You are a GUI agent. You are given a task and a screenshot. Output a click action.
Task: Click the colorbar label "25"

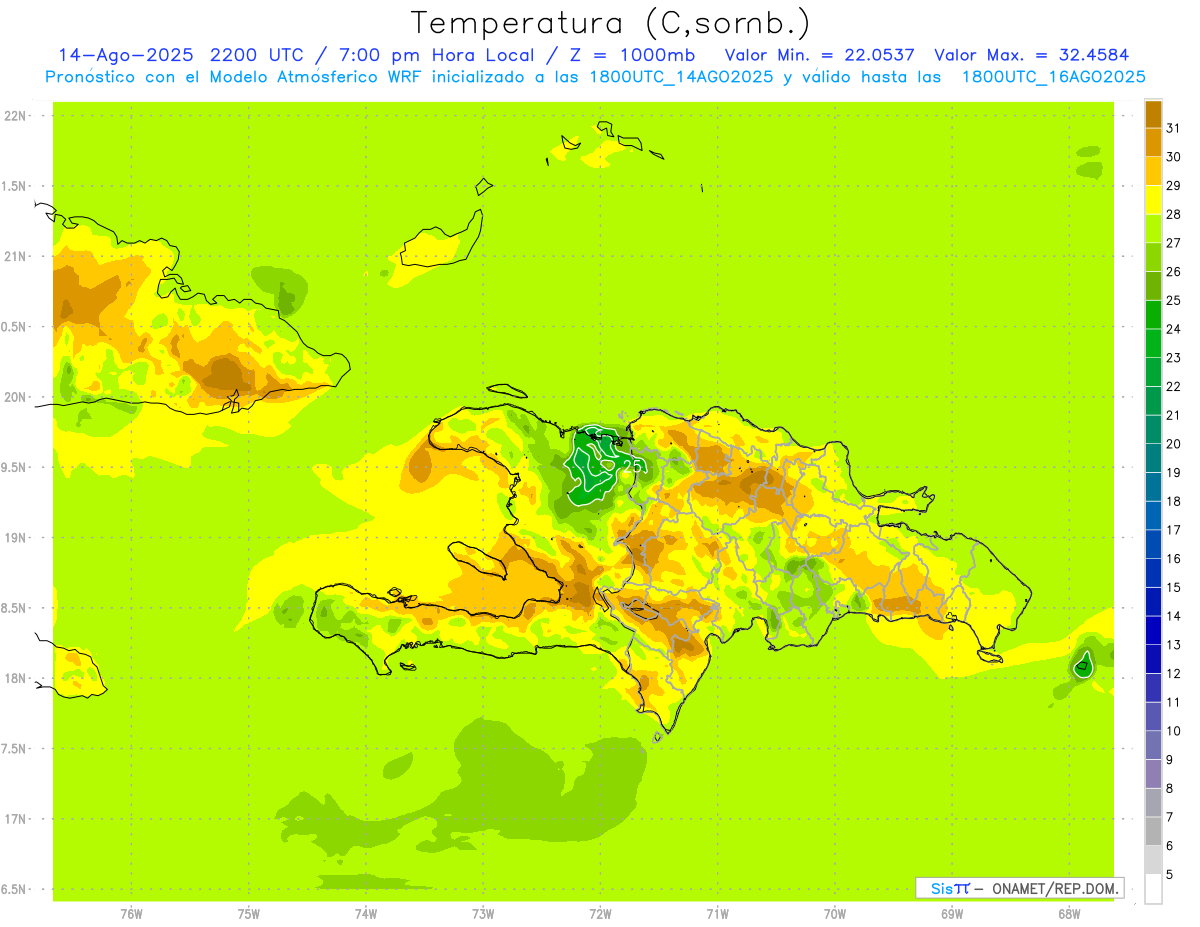coord(1174,300)
